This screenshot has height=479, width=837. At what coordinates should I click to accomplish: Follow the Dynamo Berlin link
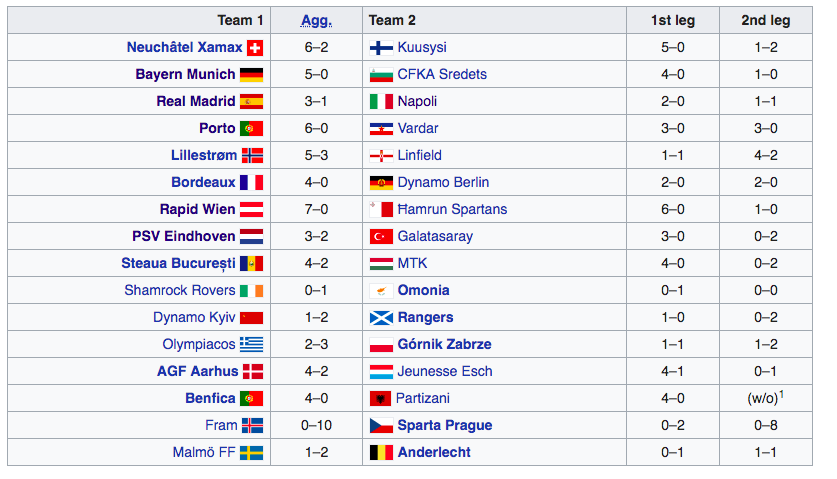pyautogui.click(x=443, y=182)
